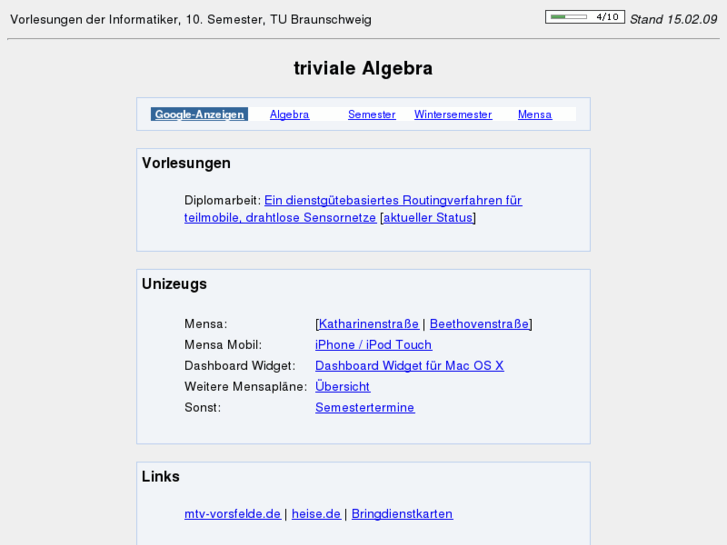
Task: Visit the mtv-vorfelde.de link
Action: 232,514
